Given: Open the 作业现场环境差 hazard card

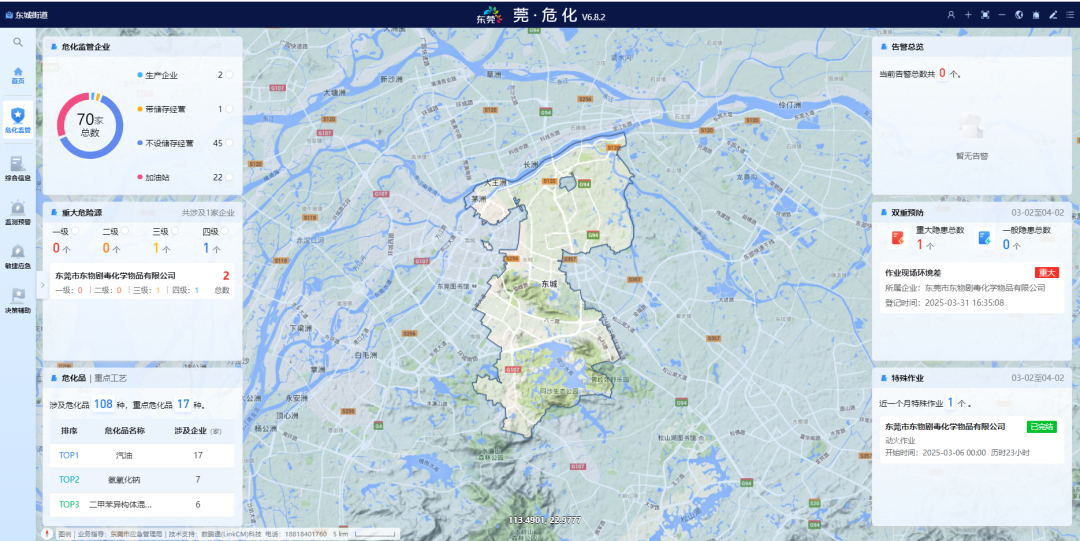Looking at the screenshot, I should point(972,287).
